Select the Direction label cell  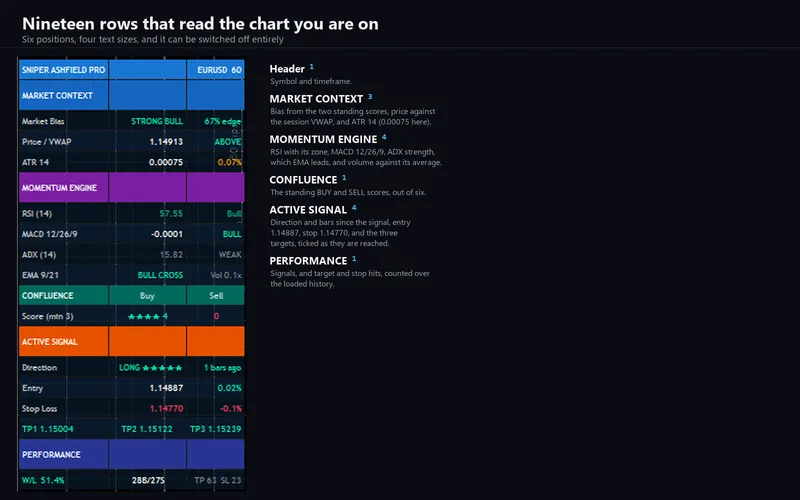click(x=39, y=367)
